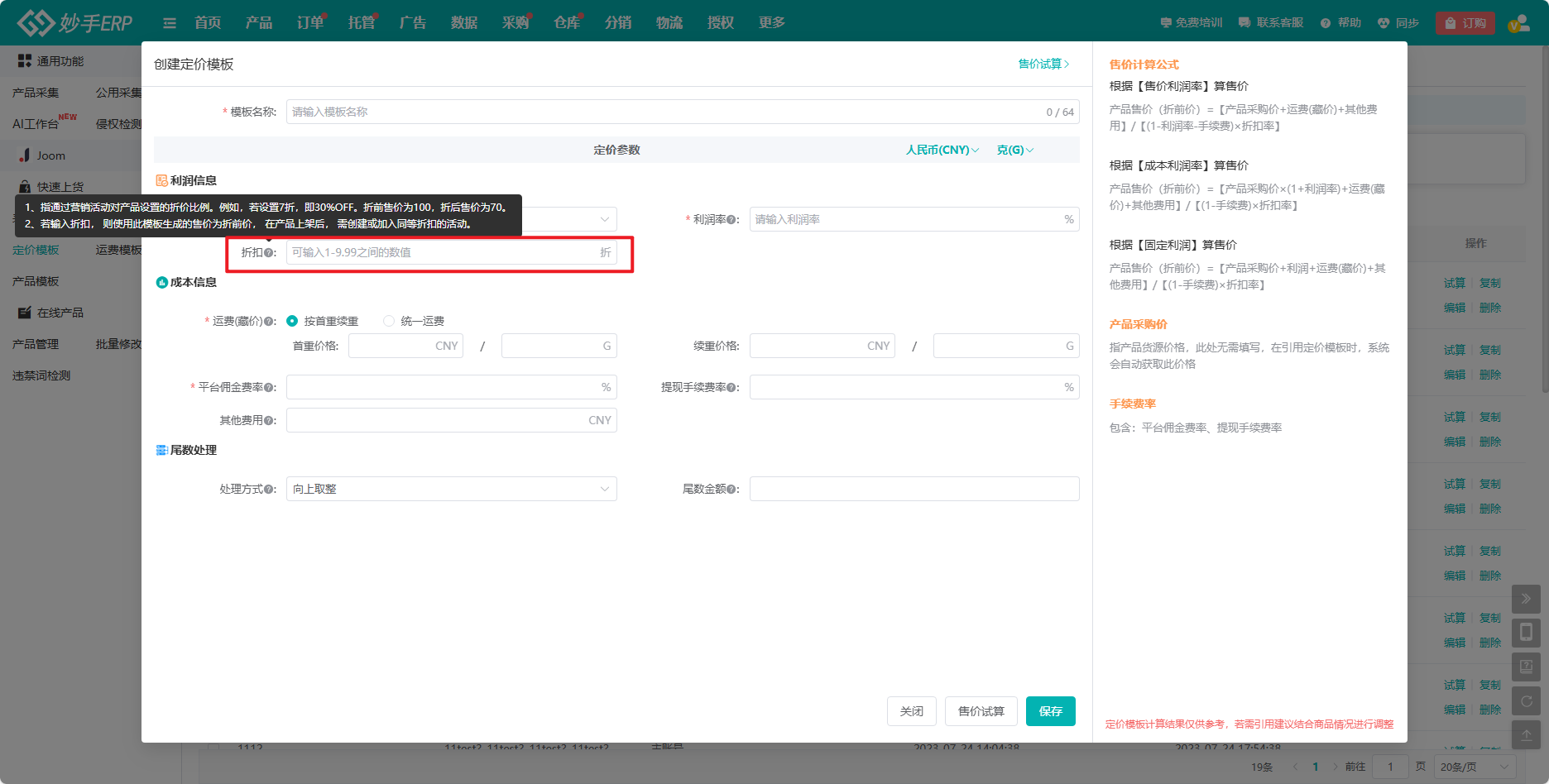The image size is (1549, 784).
Task: Open the 售价试算 link in dialog header
Action: pyautogui.click(x=1043, y=64)
